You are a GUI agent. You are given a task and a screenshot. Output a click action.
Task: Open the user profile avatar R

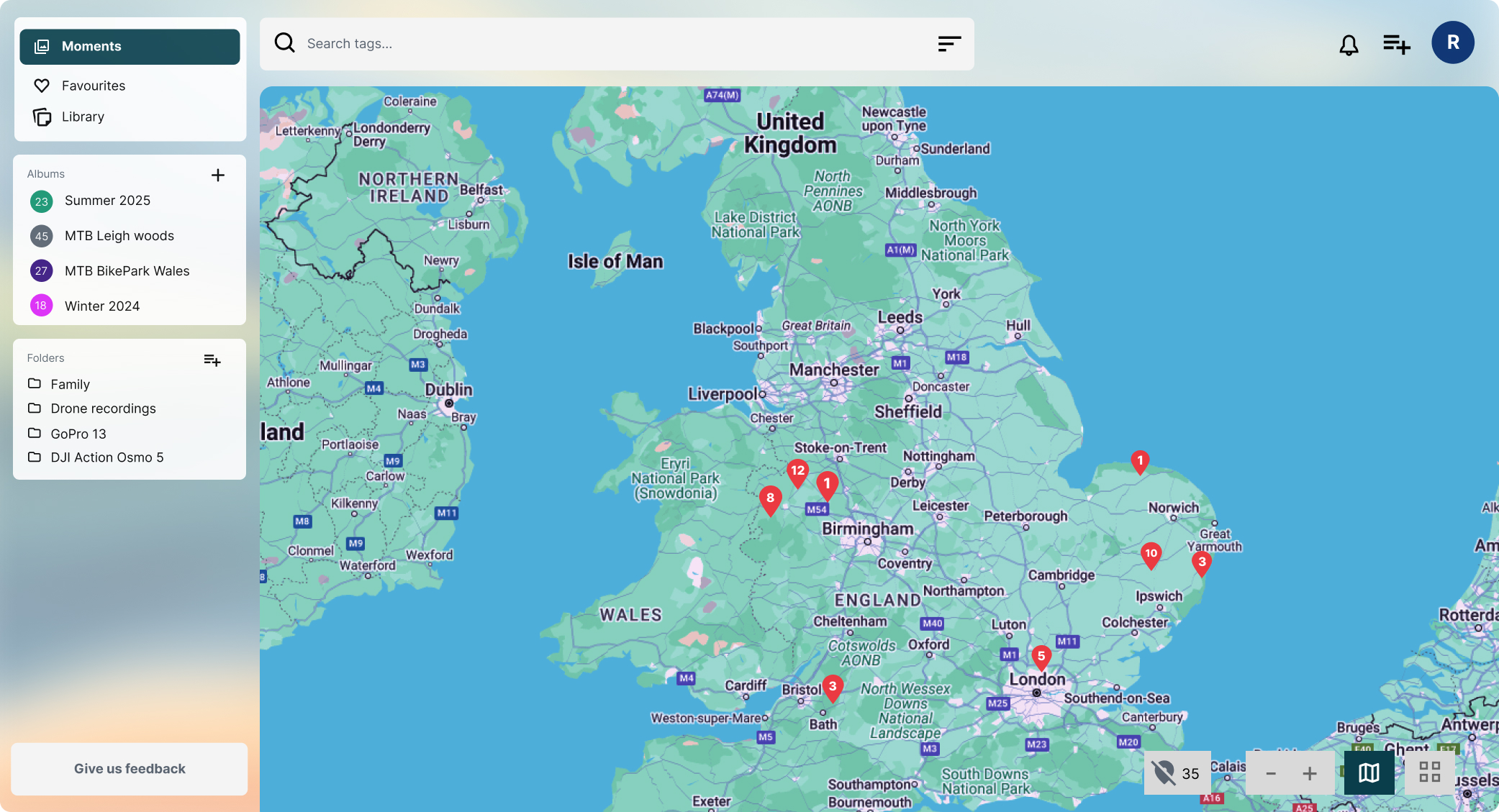(1452, 42)
